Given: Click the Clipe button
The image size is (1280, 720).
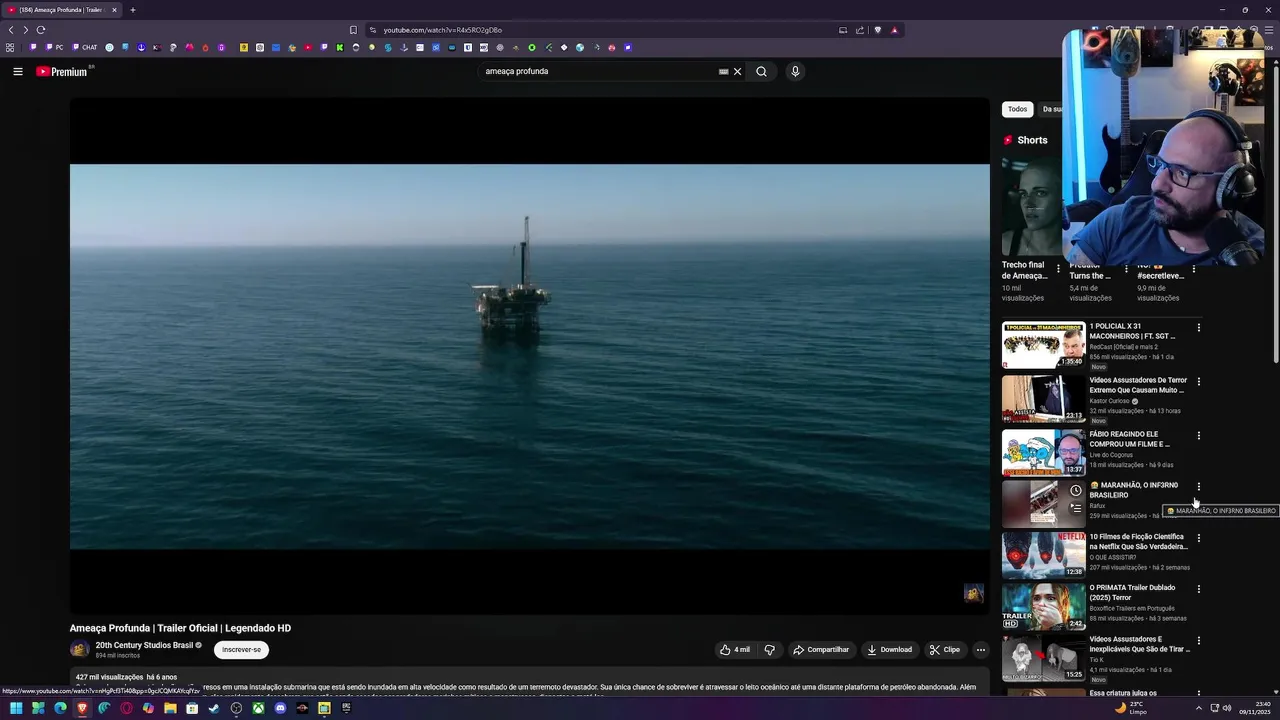Looking at the screenshot, I should point(944,649).
